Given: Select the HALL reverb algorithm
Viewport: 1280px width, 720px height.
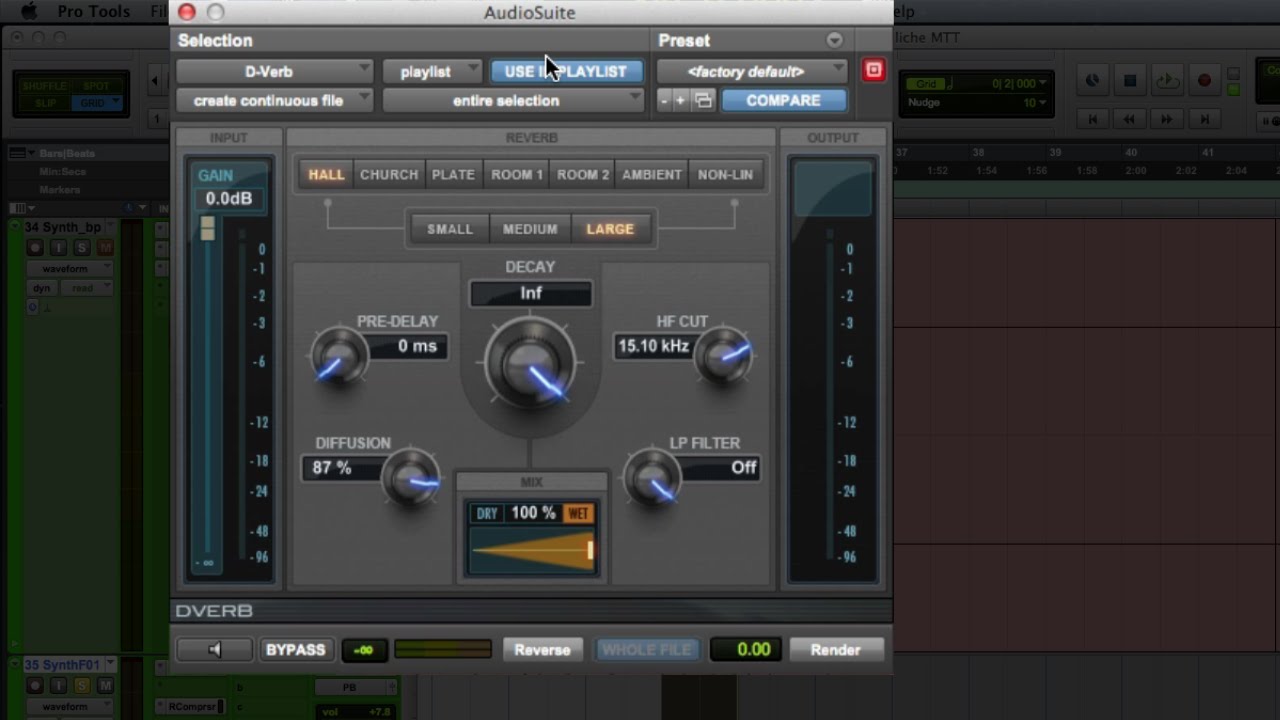Looking at the screenshot, I should click(x=326, y=174).
